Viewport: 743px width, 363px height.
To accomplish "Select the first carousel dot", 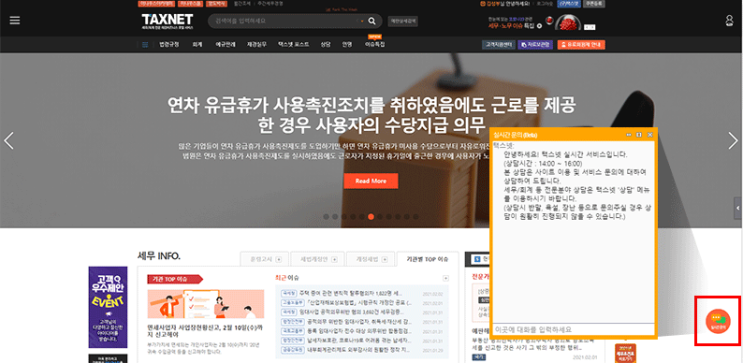I will point(326,217).
